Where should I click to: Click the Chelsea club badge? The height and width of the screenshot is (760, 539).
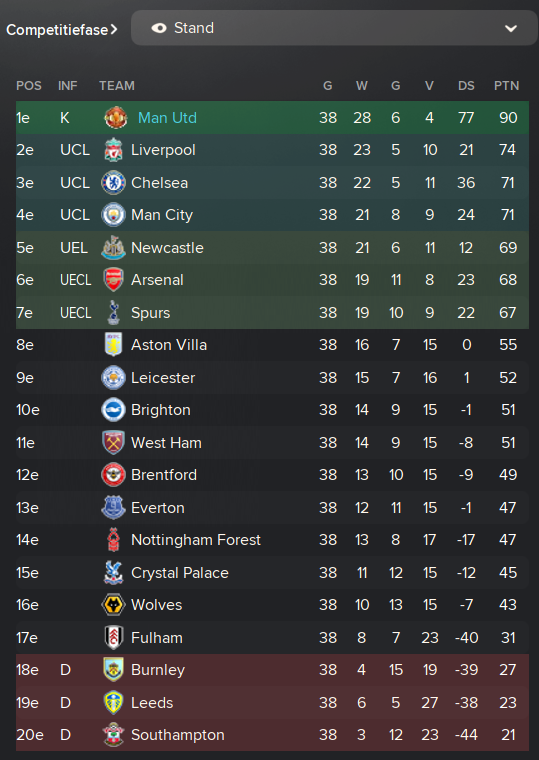[x=113, y=183]
